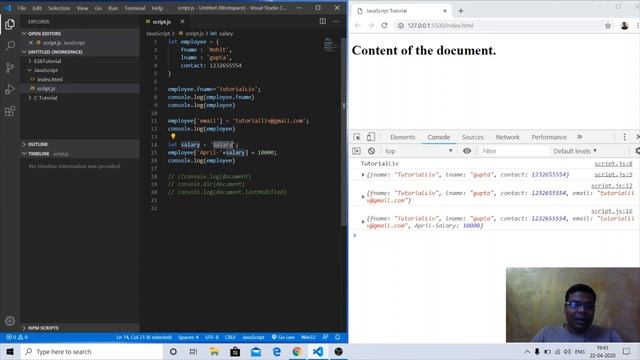The height and width of the screenshot is (360, 640).
Task: Open the DevTools customize menu
Action: [x=624, y=137]
